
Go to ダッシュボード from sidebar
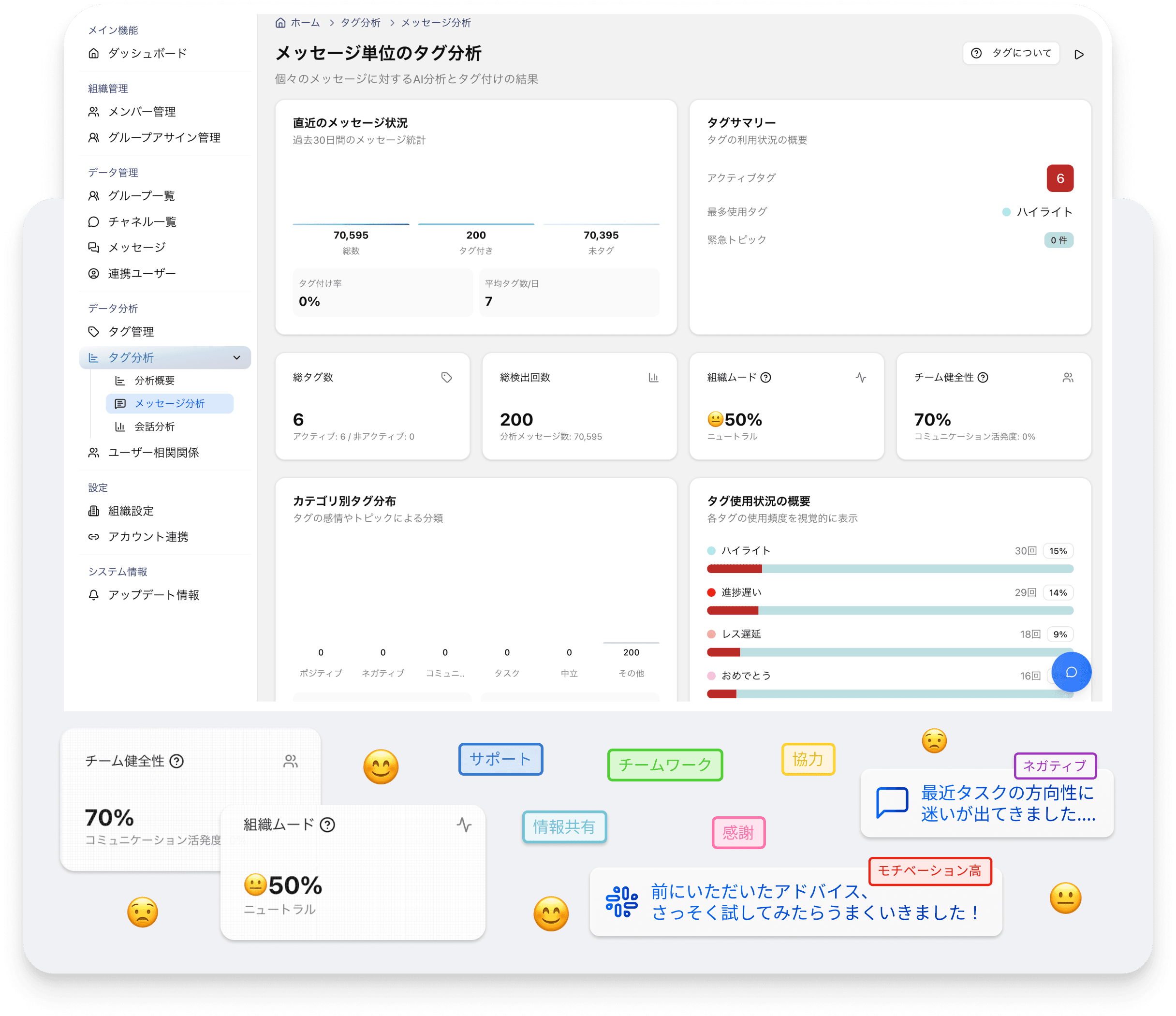coord(147,53)
